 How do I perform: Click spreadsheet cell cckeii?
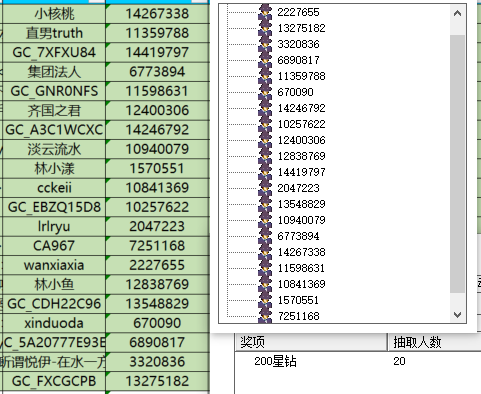(x=54, y=188)
